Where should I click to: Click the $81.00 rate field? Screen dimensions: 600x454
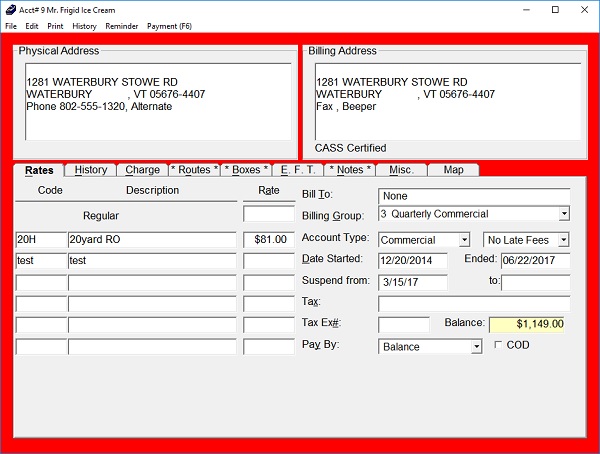(x=269, y=240)
